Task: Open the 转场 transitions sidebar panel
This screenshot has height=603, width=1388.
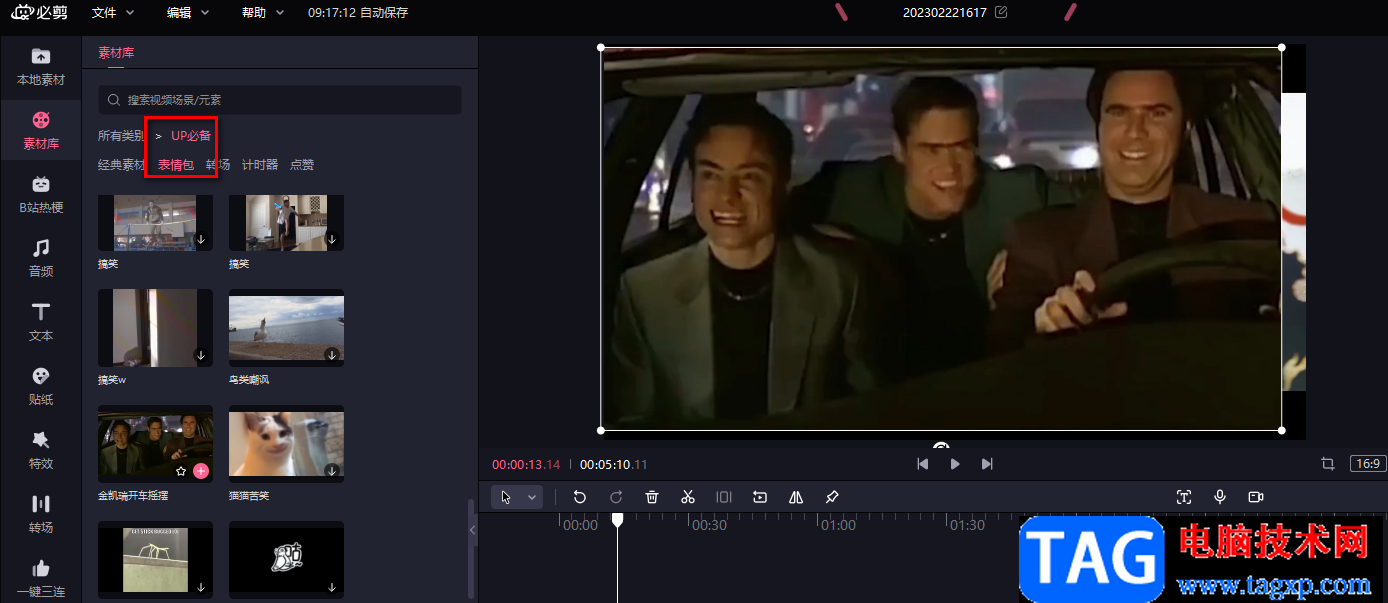Action: [x=40, y=515]
